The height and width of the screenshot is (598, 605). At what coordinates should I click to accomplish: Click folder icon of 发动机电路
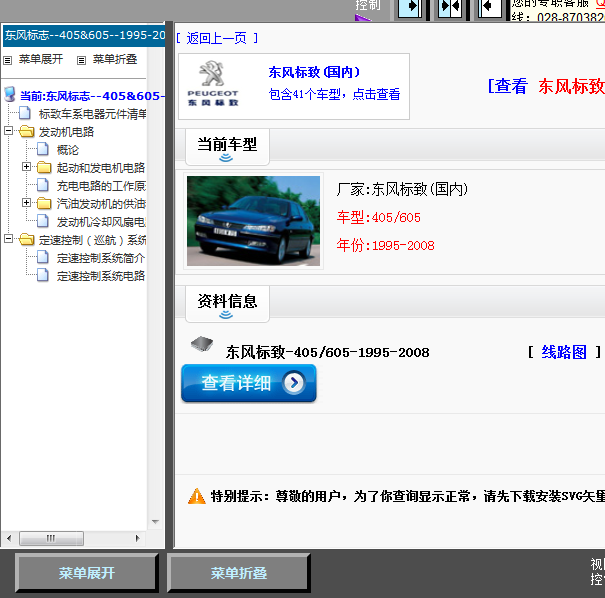coord(27,131)
